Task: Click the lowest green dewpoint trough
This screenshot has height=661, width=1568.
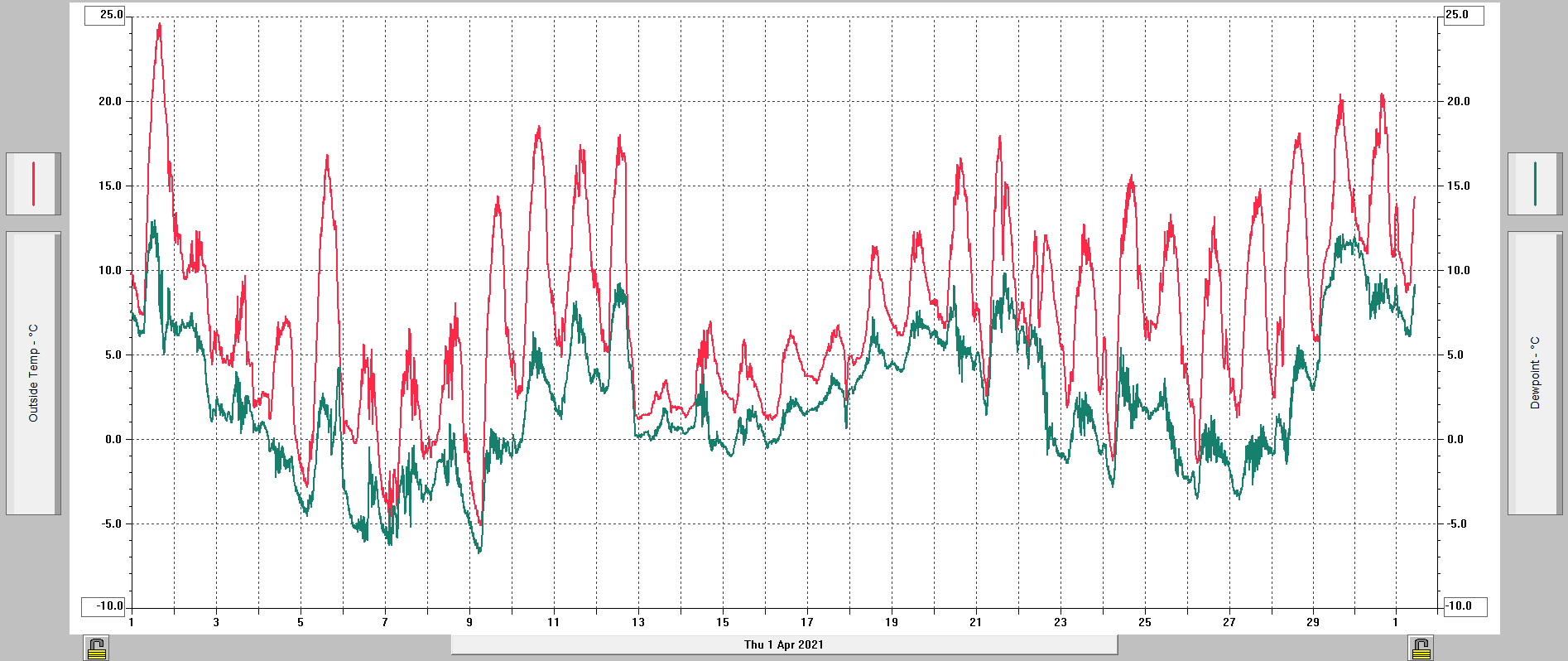Action: coord(479,552)
